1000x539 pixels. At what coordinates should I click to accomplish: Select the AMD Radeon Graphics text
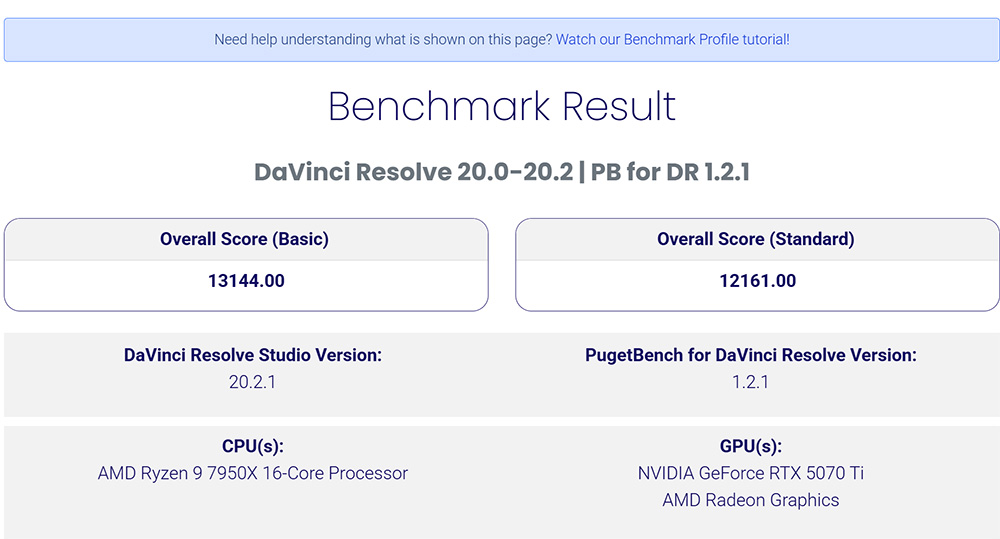tap(750, 500)
